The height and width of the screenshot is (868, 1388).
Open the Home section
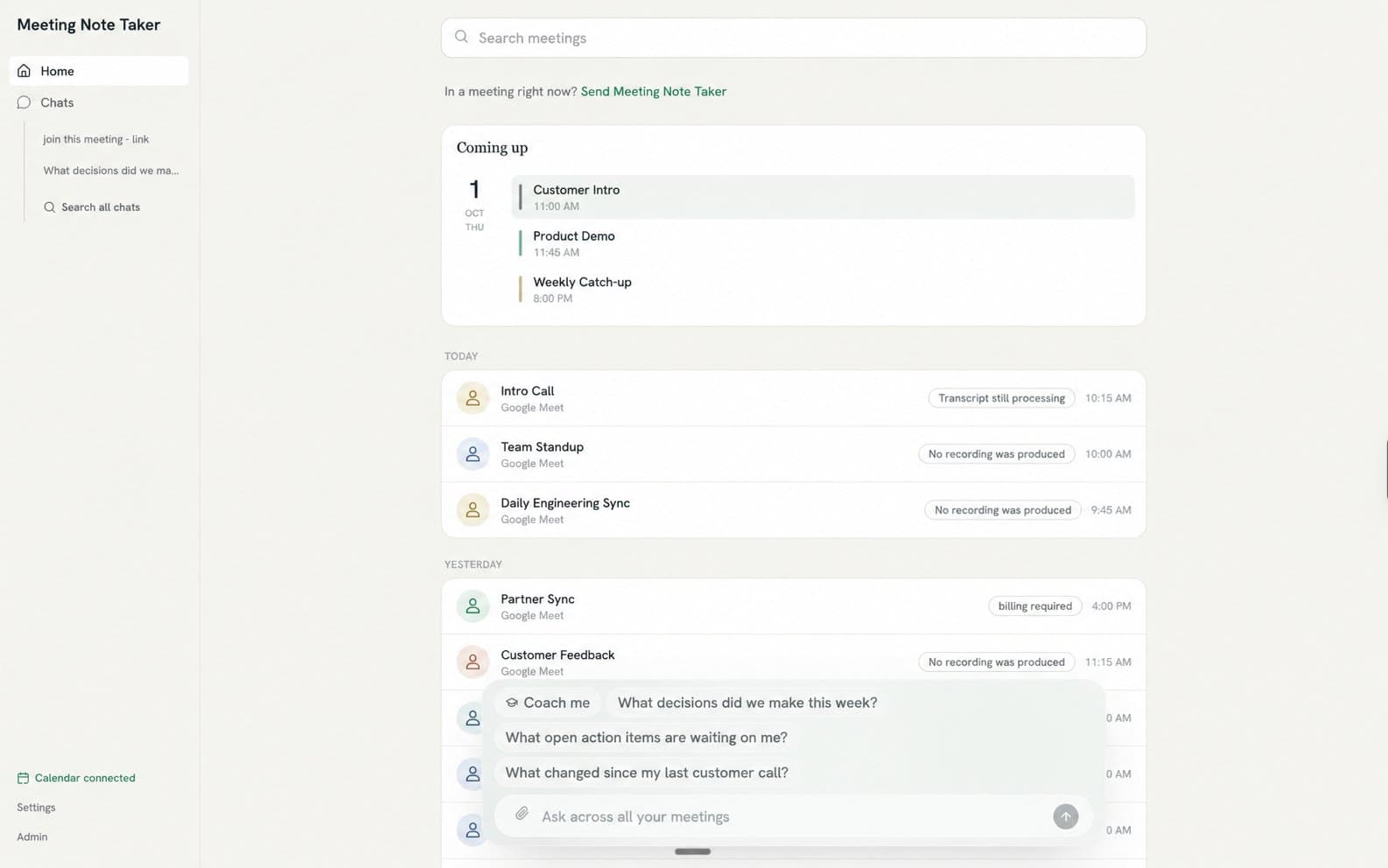point(99,71)
